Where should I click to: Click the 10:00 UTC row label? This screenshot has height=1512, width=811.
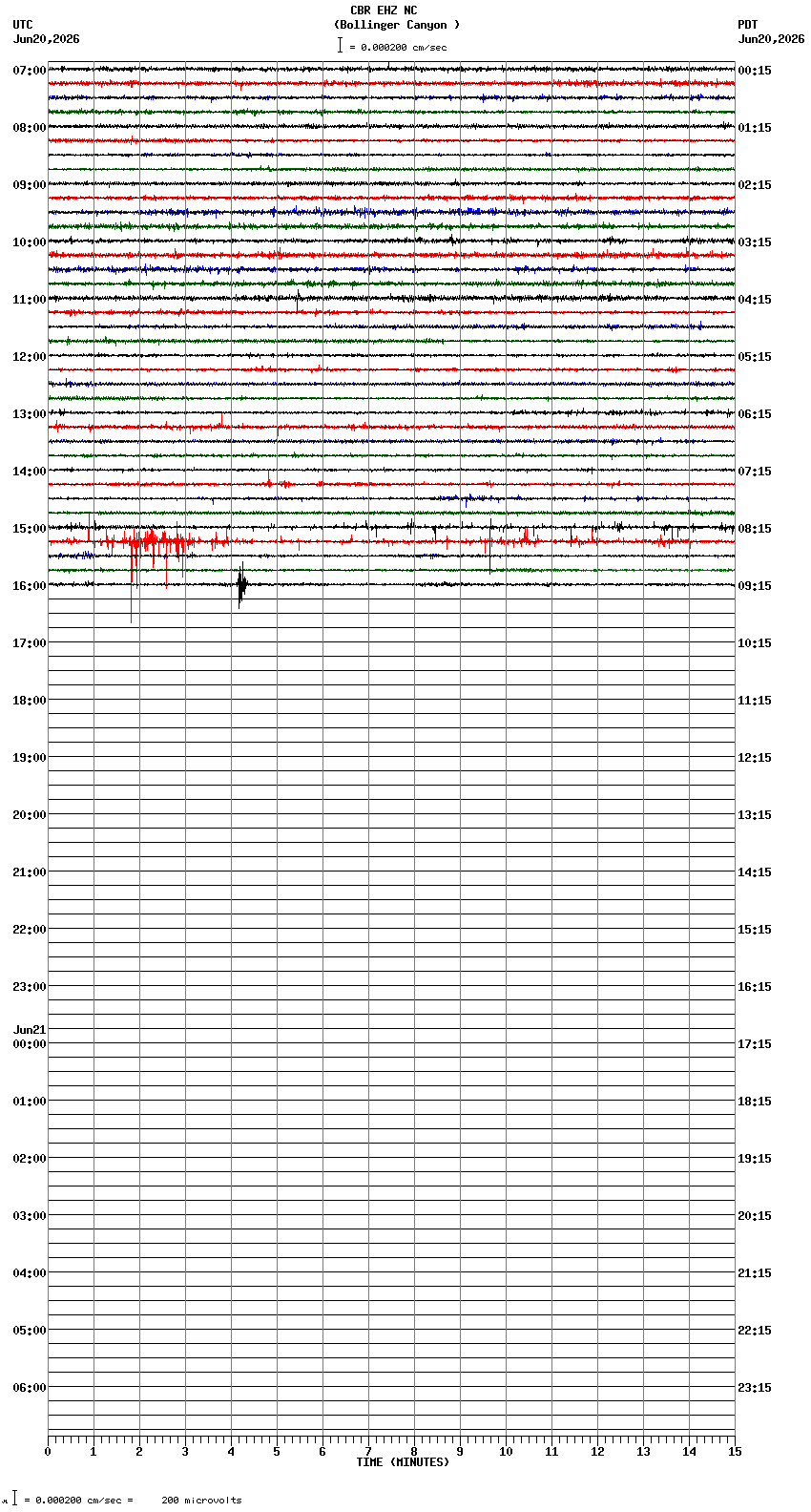(x=30, y=242)
